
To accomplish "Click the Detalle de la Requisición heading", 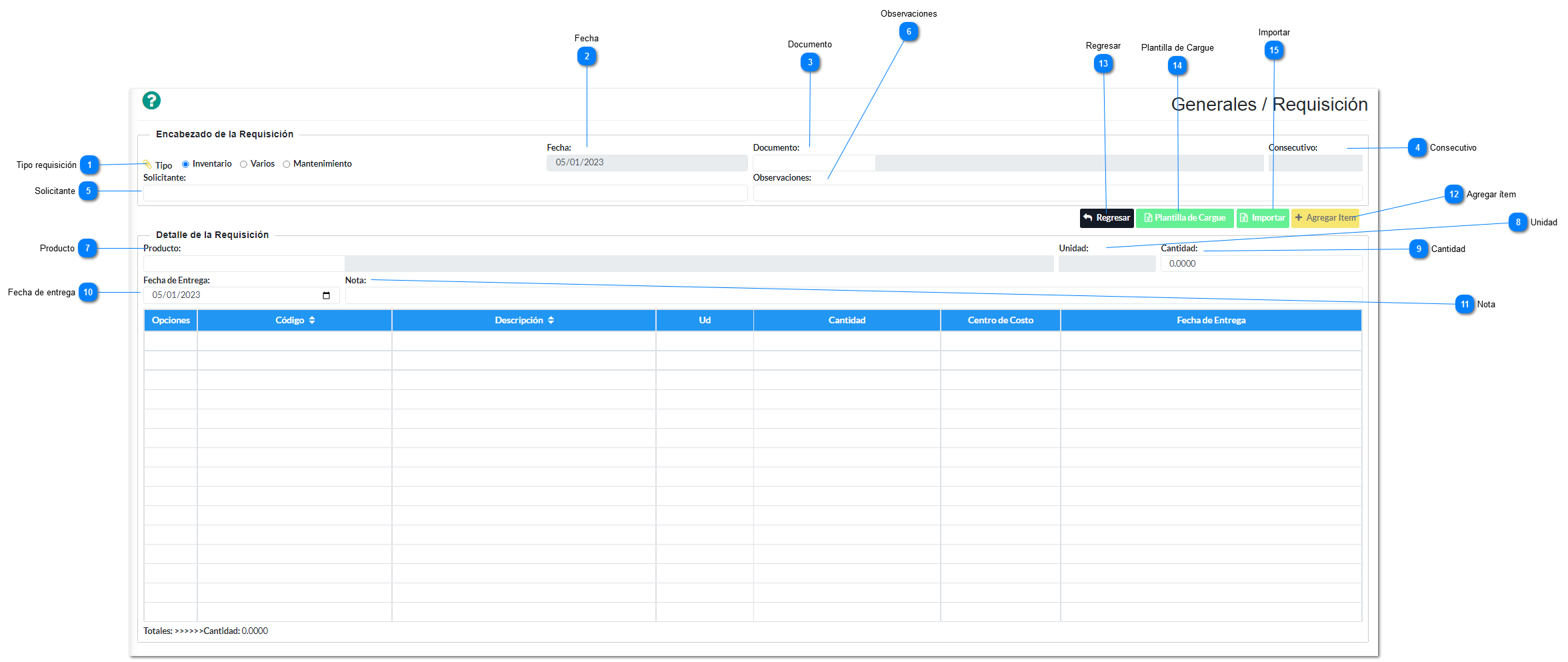I will pos(212,235).
